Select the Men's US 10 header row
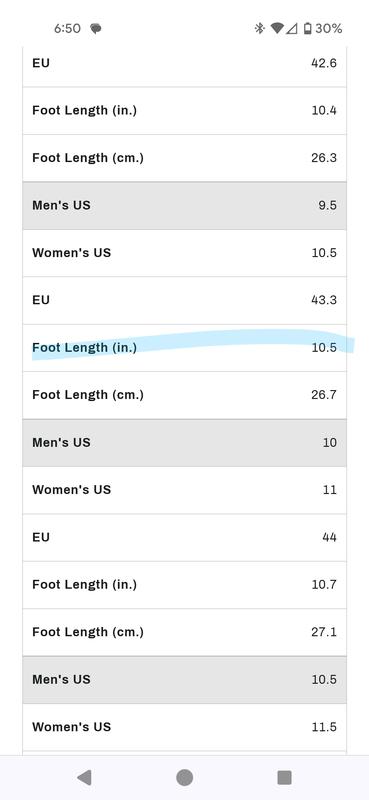Screen dimensions: 369x800 (x=184, y=443)
